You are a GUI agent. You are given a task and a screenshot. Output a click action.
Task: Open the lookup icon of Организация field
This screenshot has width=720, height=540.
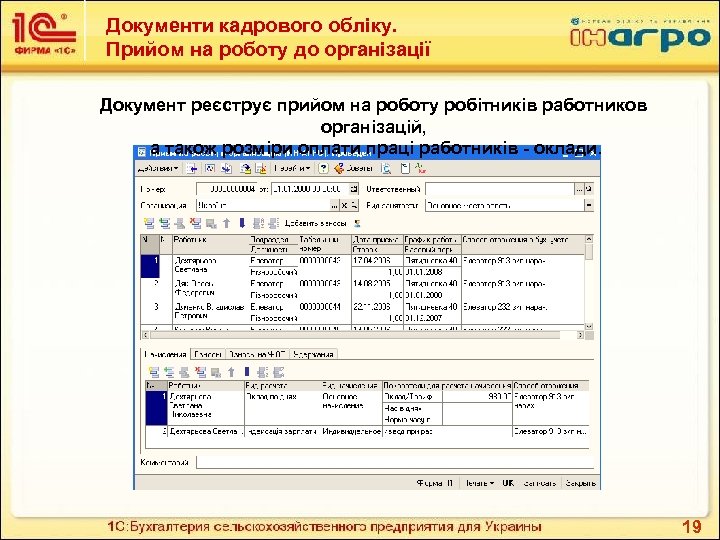[354, 205]
